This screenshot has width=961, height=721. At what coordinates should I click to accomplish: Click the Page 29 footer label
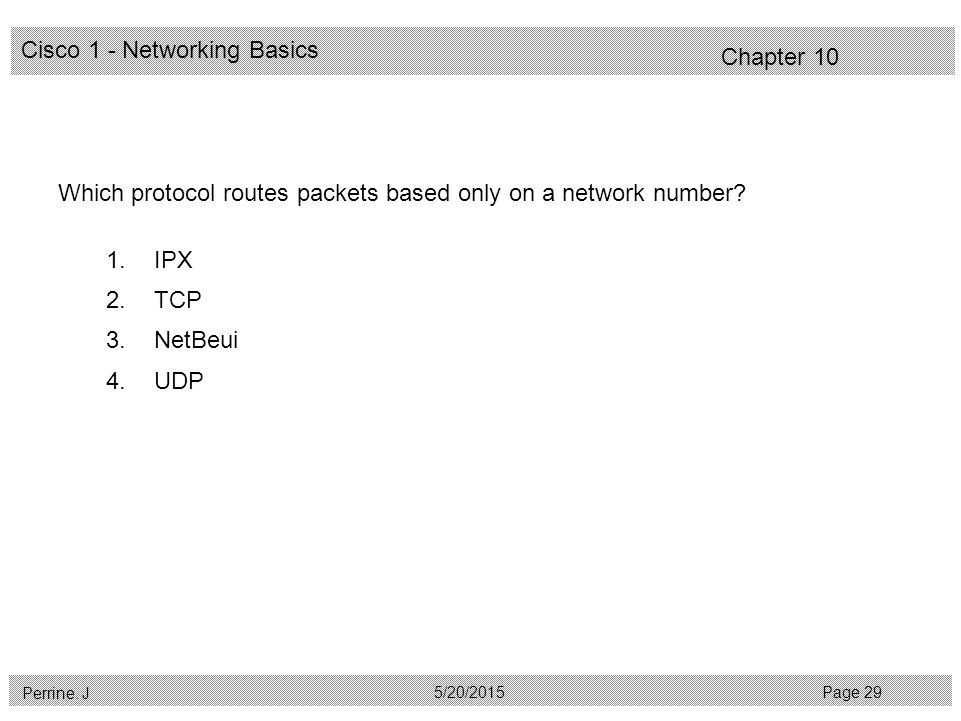click(x=852, y=692)
